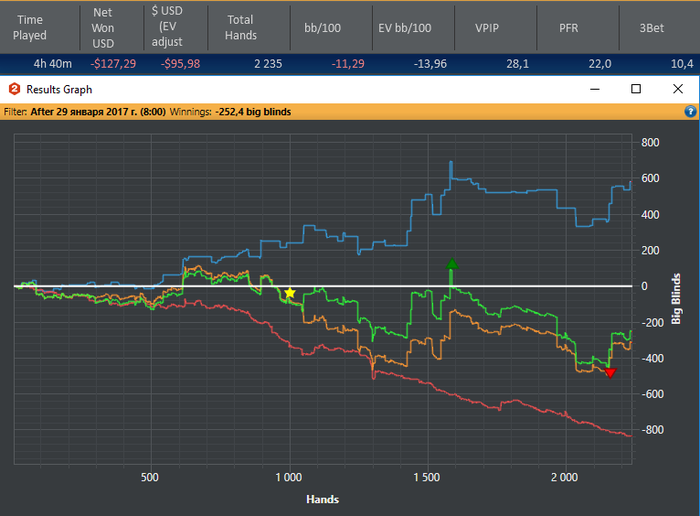Sort by PFR column header

click(578, 28)
